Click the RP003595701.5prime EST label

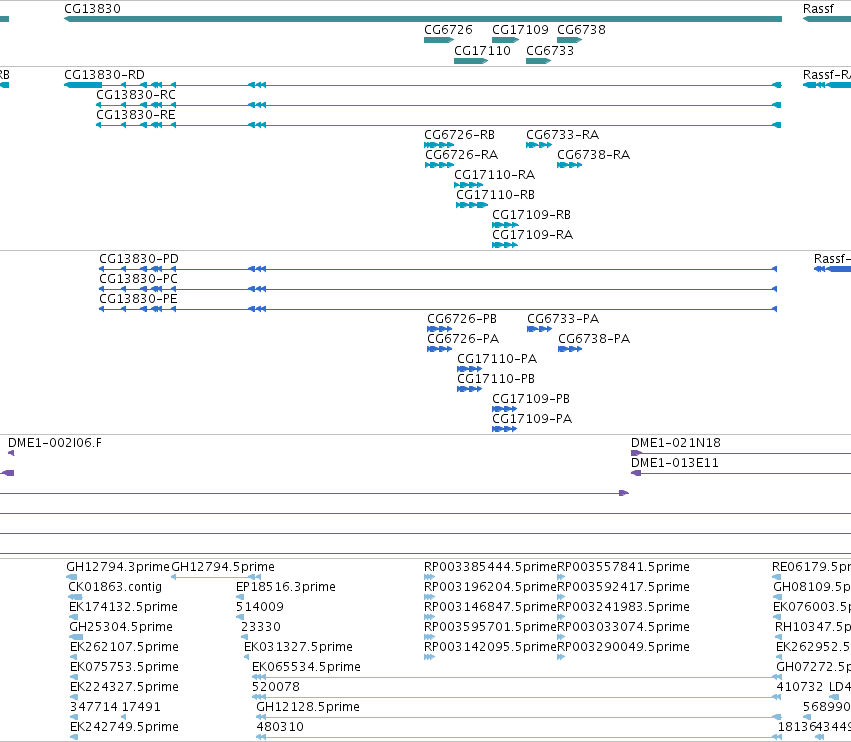point(490,627)
